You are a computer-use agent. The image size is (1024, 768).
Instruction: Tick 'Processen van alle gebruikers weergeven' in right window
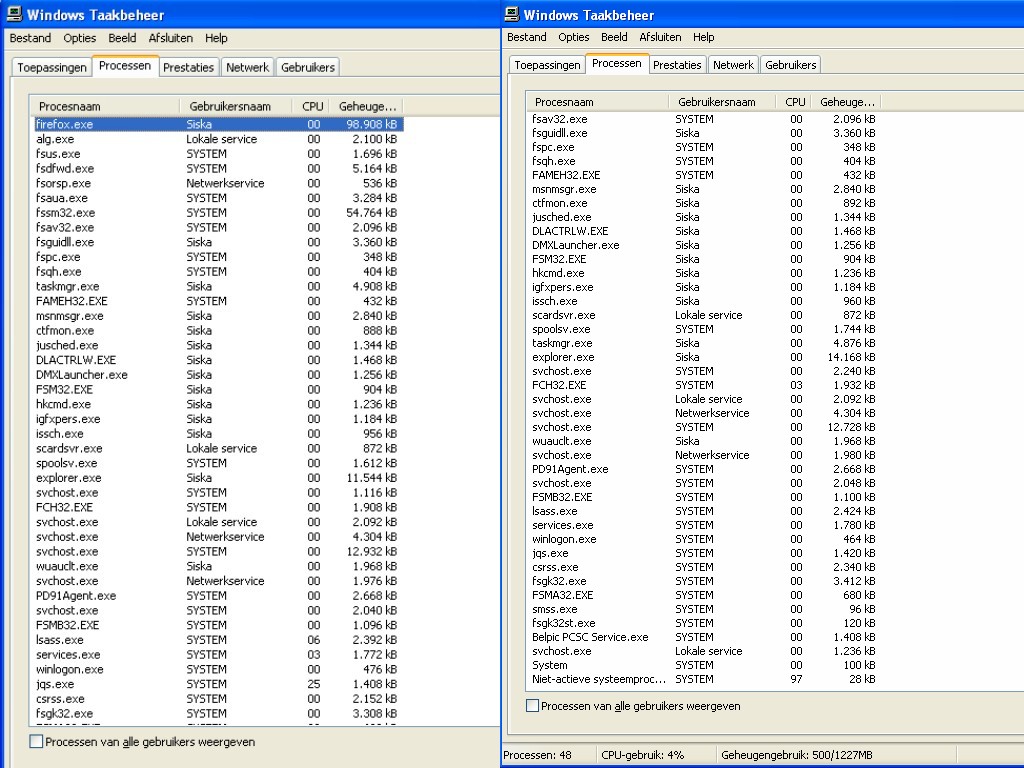point(532,705)
